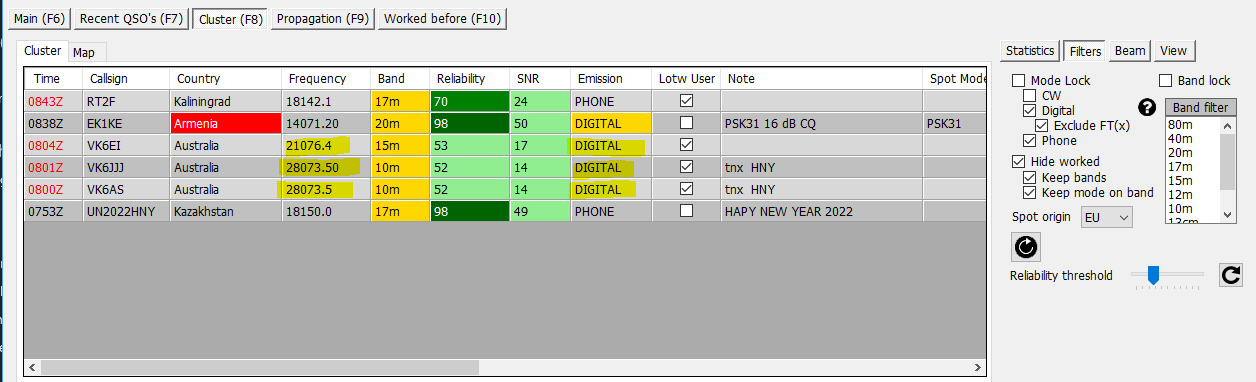Select the VK6AS callsign cell
Viewport: 1256px width, 382px height.
point(126,189)
